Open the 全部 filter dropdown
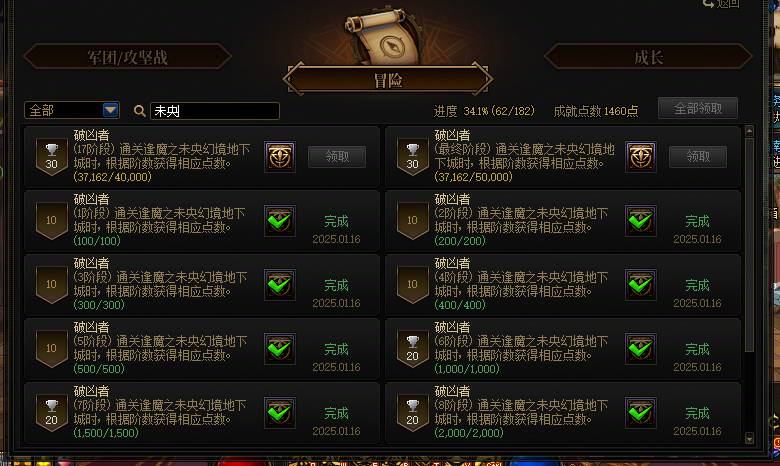Image resolution: width=780 pixels, height=466 pixels. tap(72, 110)
